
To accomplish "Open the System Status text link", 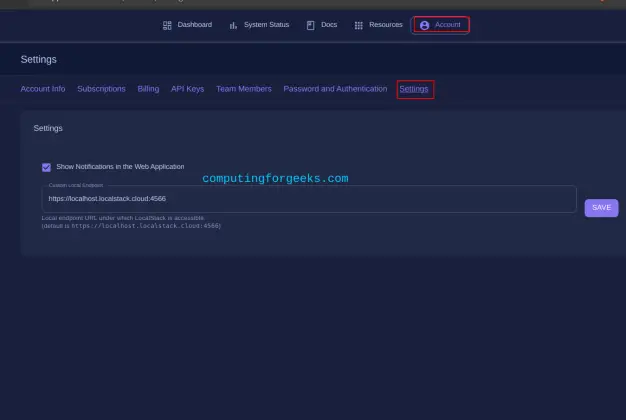I will 266,25.
